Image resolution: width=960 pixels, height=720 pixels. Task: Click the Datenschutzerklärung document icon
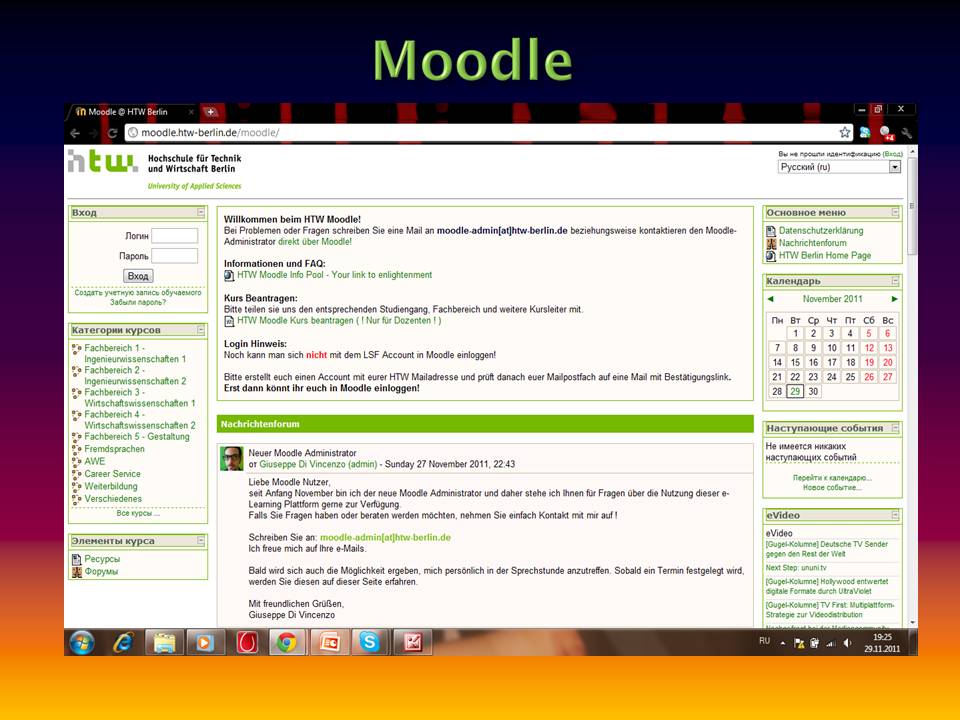(x=771, y=231)
